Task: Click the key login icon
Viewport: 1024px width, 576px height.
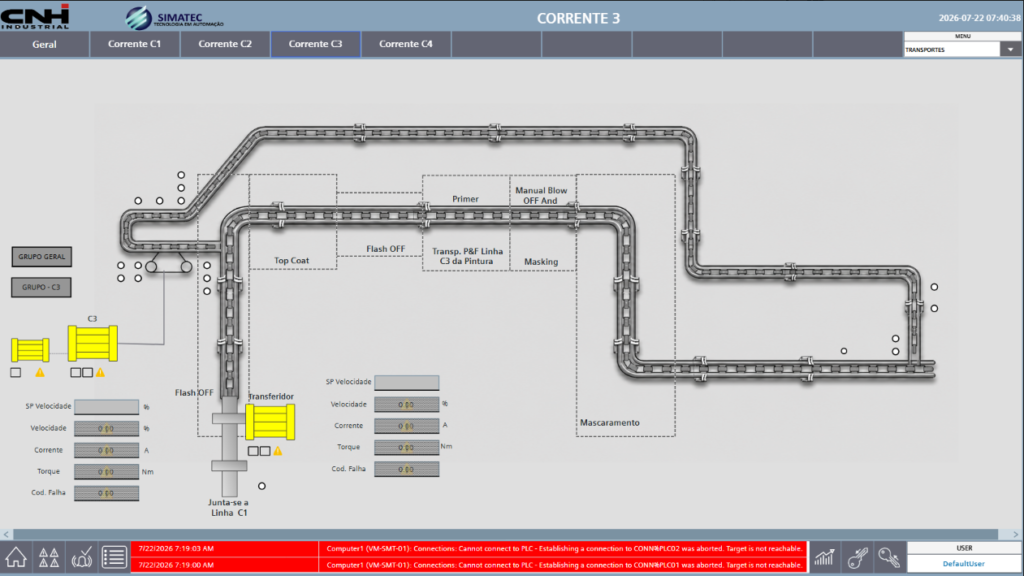Action: point(889,558)
